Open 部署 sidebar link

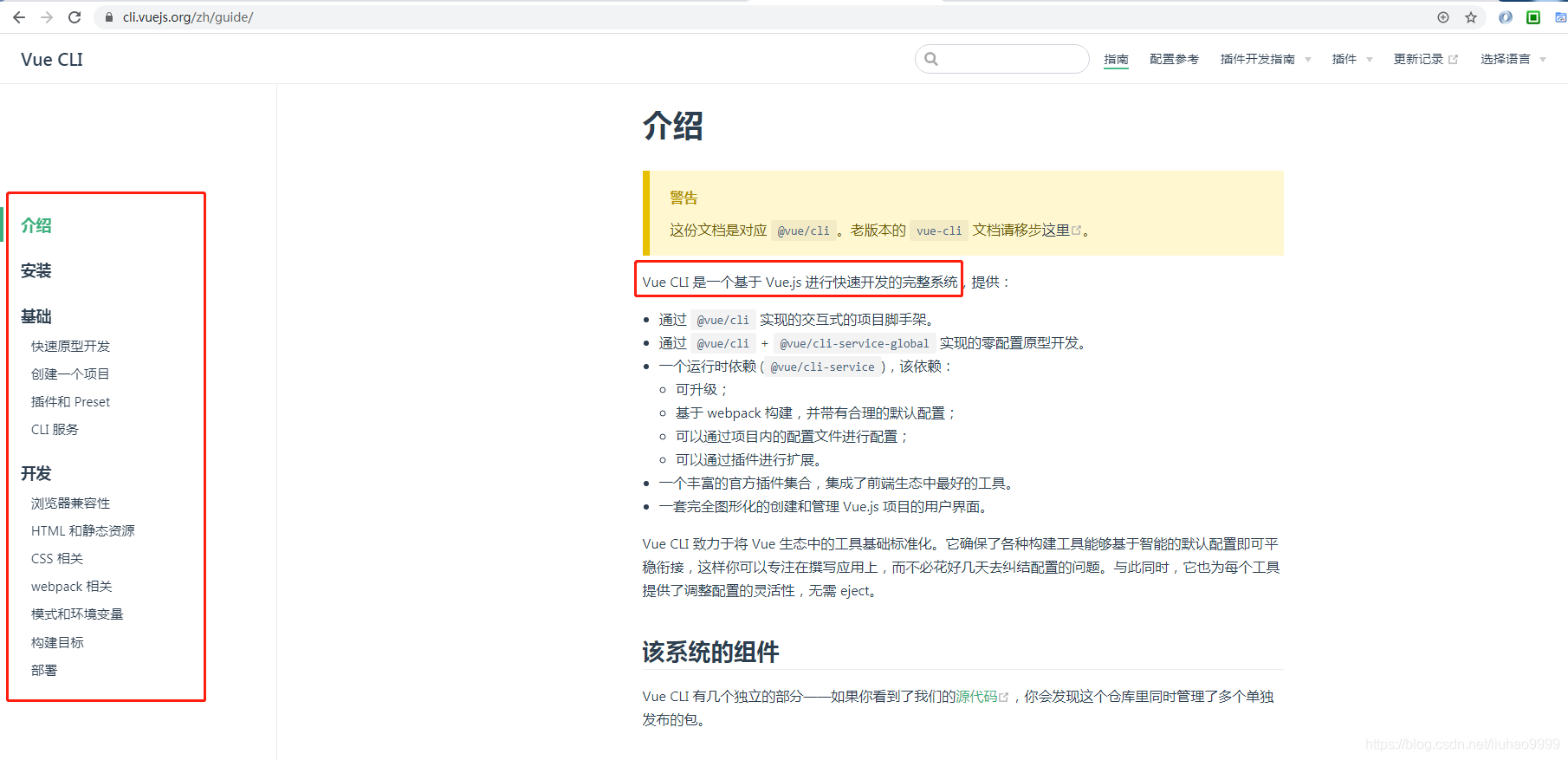[x=44, y=670]
